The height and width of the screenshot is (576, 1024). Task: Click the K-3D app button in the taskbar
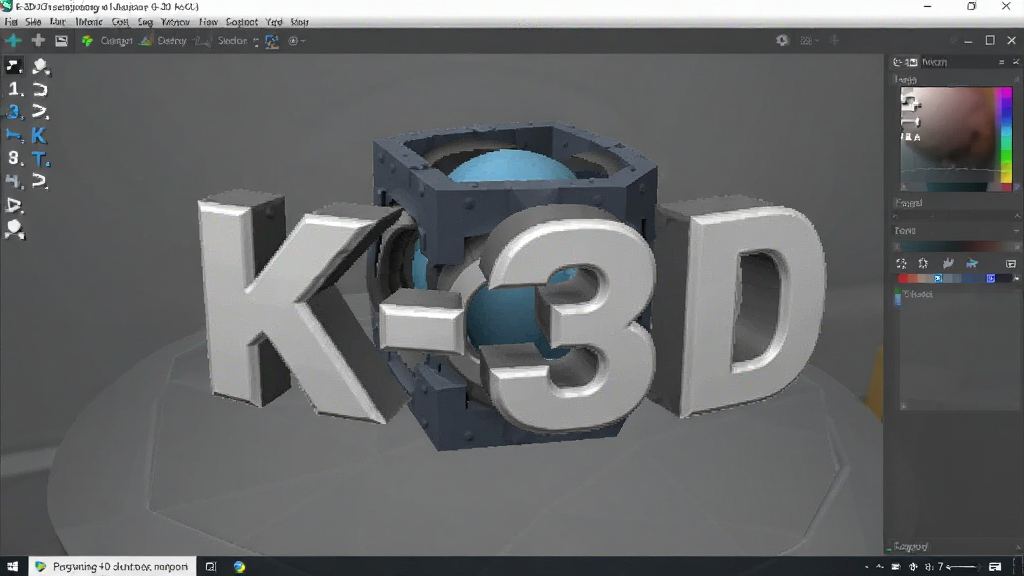(x=112, y=566)
